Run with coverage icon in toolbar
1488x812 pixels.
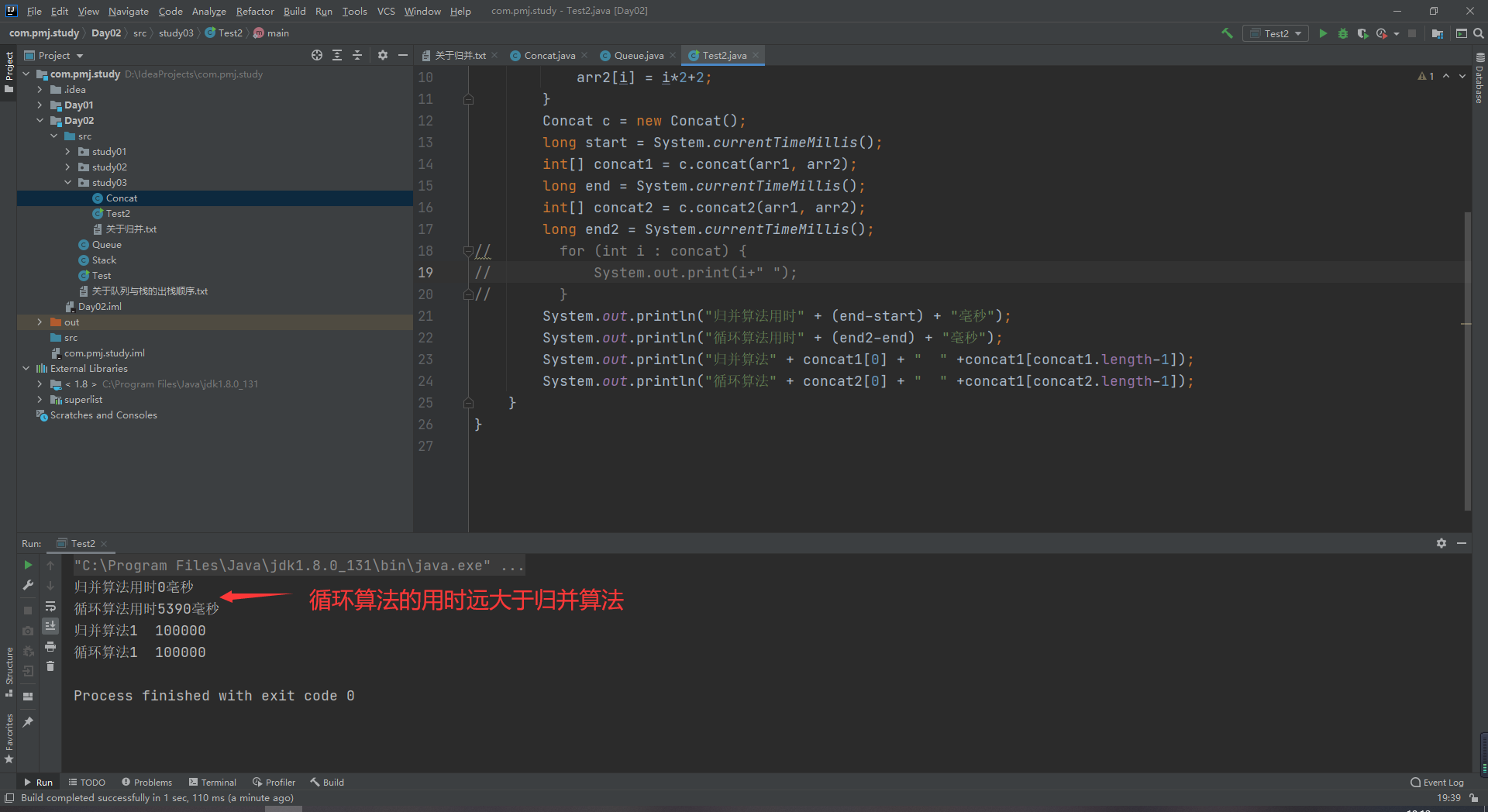click(1362, 33)
